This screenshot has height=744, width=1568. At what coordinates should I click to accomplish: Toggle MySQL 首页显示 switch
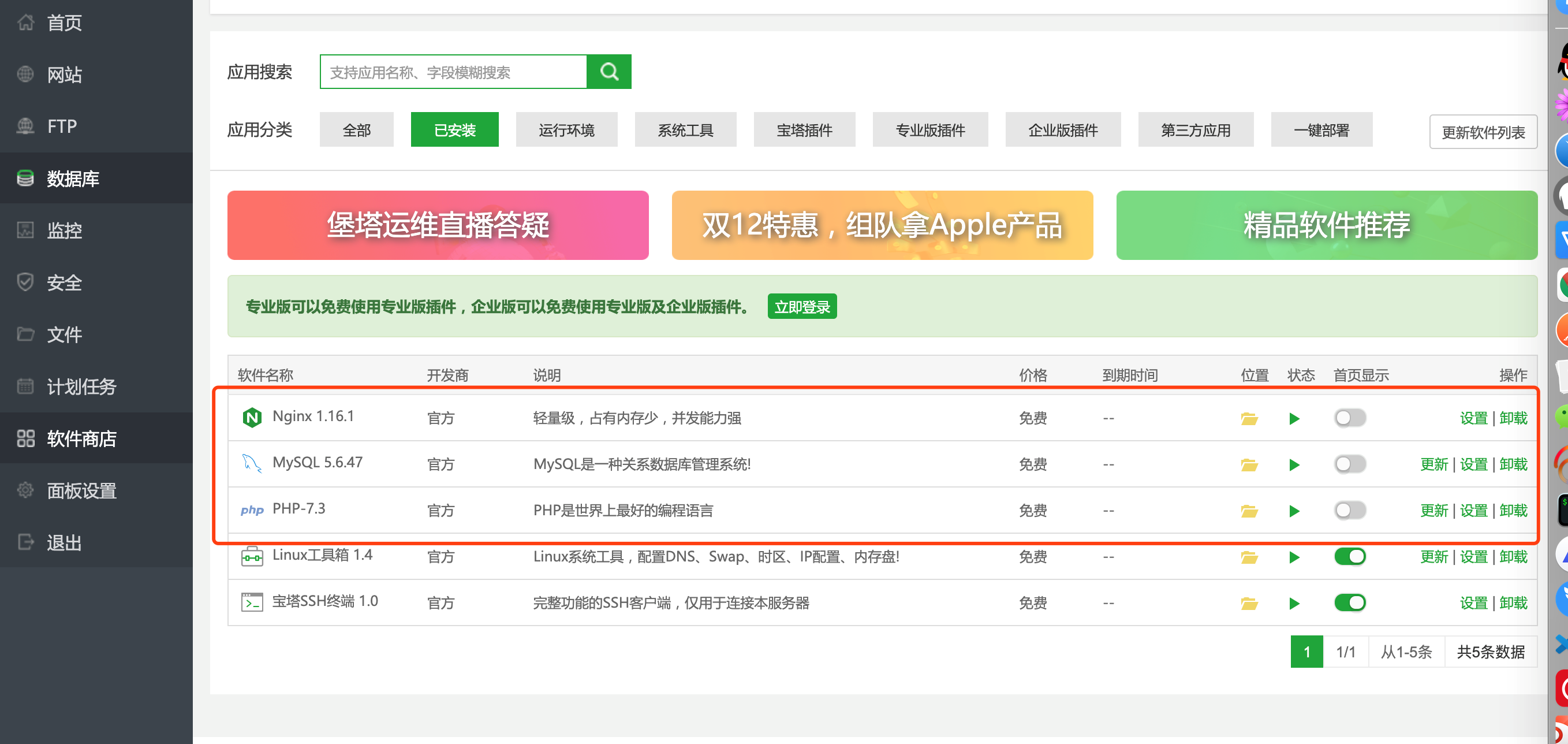click(x=1350, y=464)
